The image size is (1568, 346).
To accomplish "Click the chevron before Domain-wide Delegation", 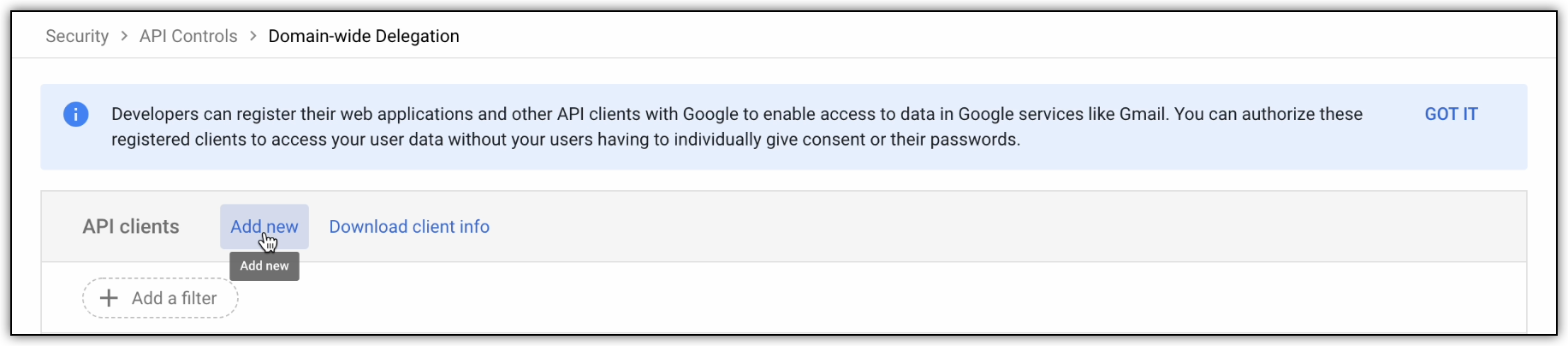I will (253, 36).
